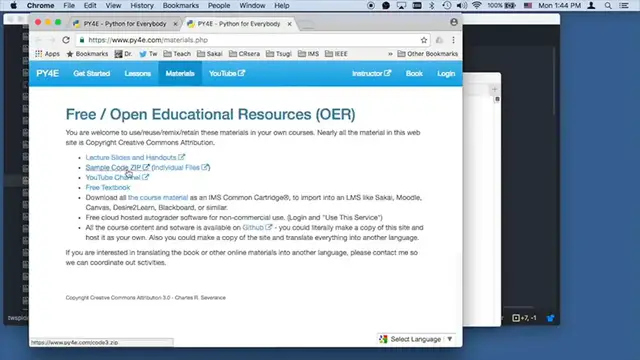Open the Github link
Image resolution: width=640 pixels, height=360 pixels.
click(257, 227)
